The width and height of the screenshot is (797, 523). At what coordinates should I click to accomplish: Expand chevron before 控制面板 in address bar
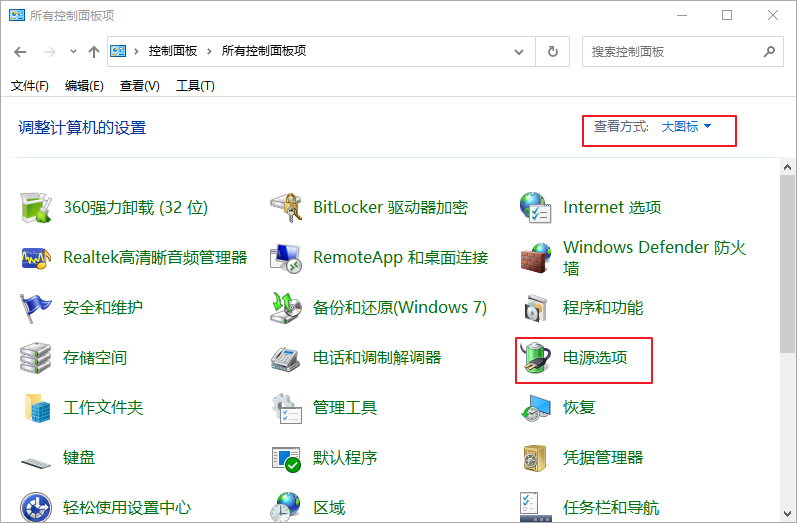[136, 51]
